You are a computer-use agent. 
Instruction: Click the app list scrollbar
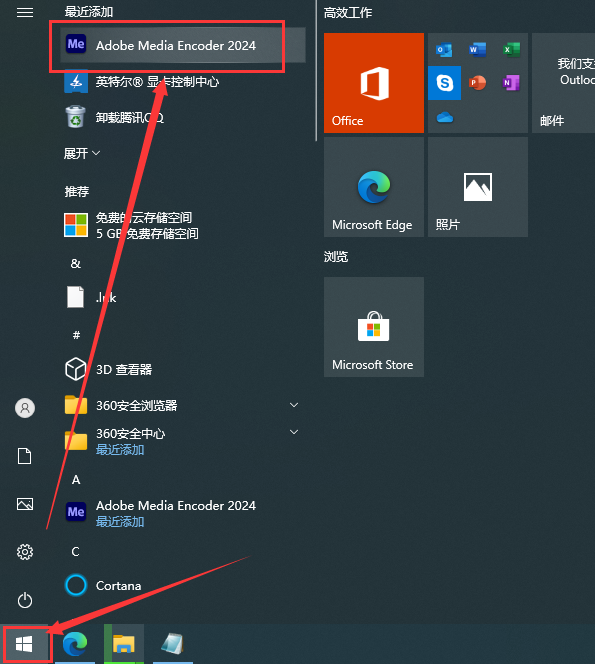316,70
